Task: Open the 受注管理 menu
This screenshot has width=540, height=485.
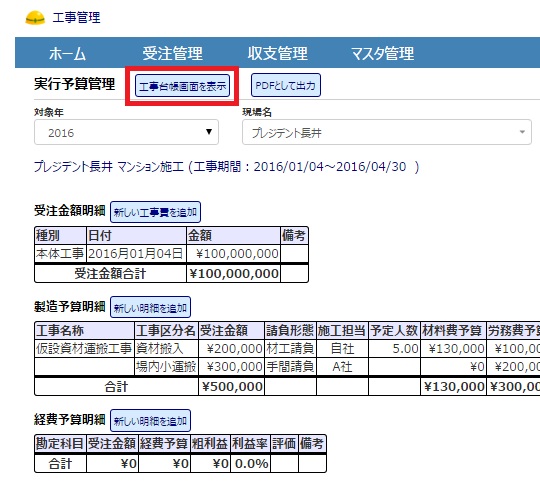Action: (x=173, y=53)
